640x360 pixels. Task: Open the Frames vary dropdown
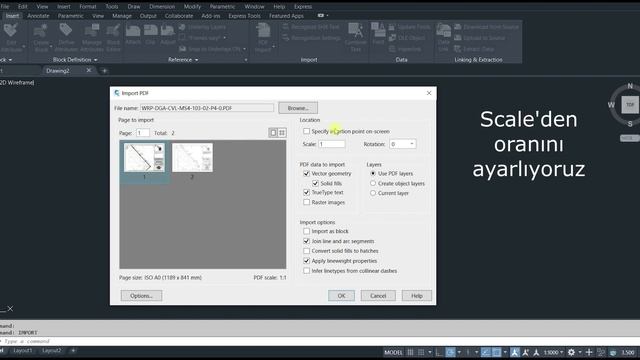pyautogui.click(x=225, y=38)
